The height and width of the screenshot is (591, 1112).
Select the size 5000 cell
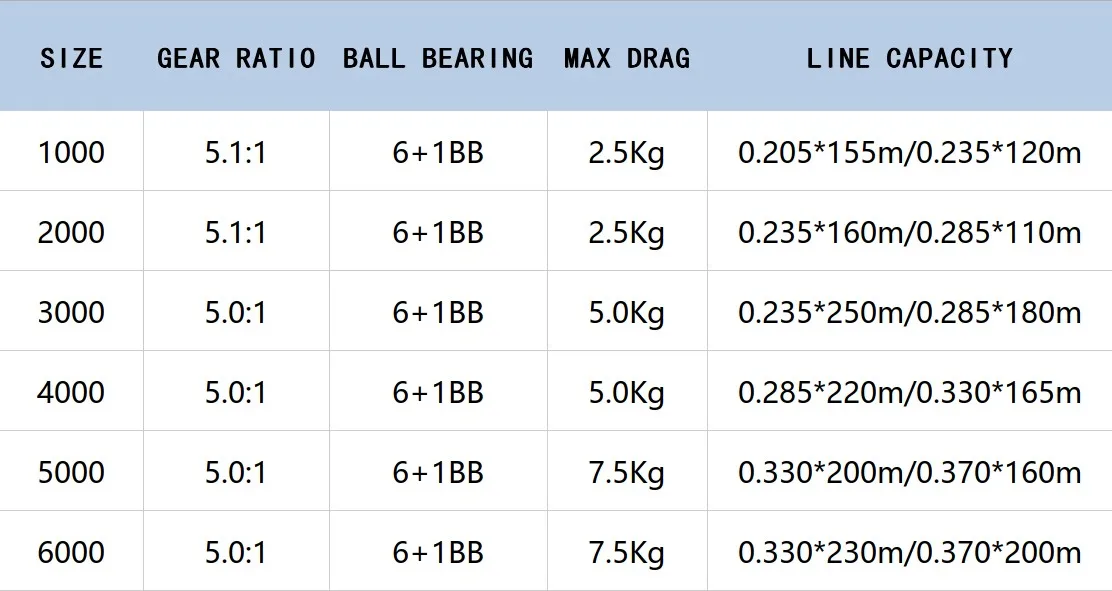tap(71, 473)
